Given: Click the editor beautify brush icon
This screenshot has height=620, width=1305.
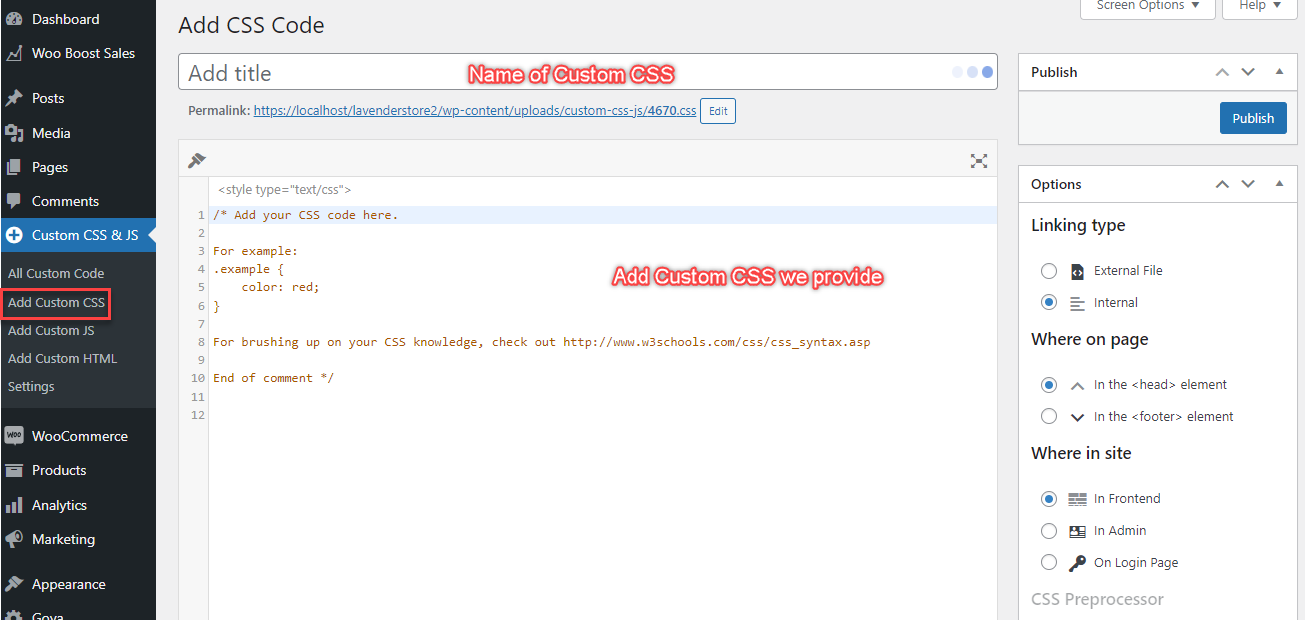Looking at the screenshot, I should [x=197, y=160].
